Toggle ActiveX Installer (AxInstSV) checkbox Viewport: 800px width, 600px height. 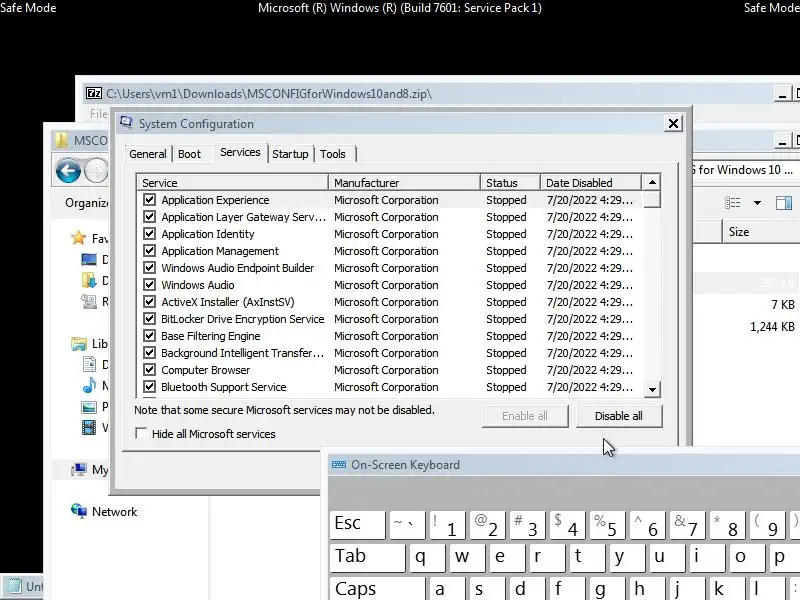pos(149,302)
